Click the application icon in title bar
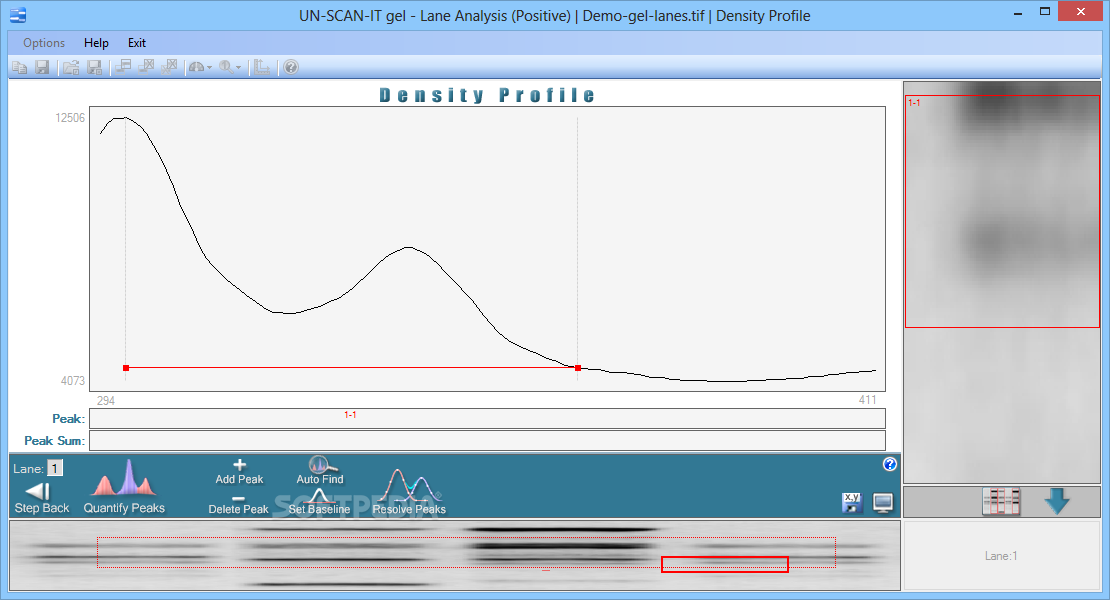 coord(18,15)
